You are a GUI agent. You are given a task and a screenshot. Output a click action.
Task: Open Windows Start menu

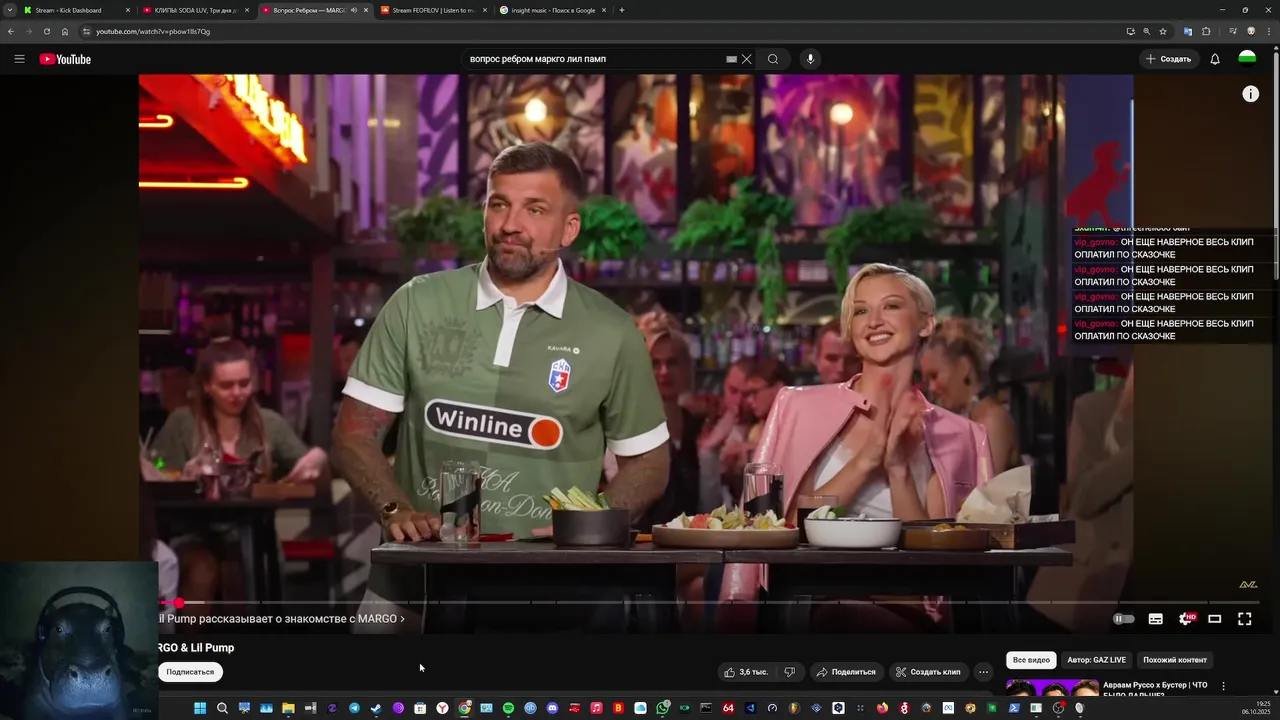click(200, 708)
